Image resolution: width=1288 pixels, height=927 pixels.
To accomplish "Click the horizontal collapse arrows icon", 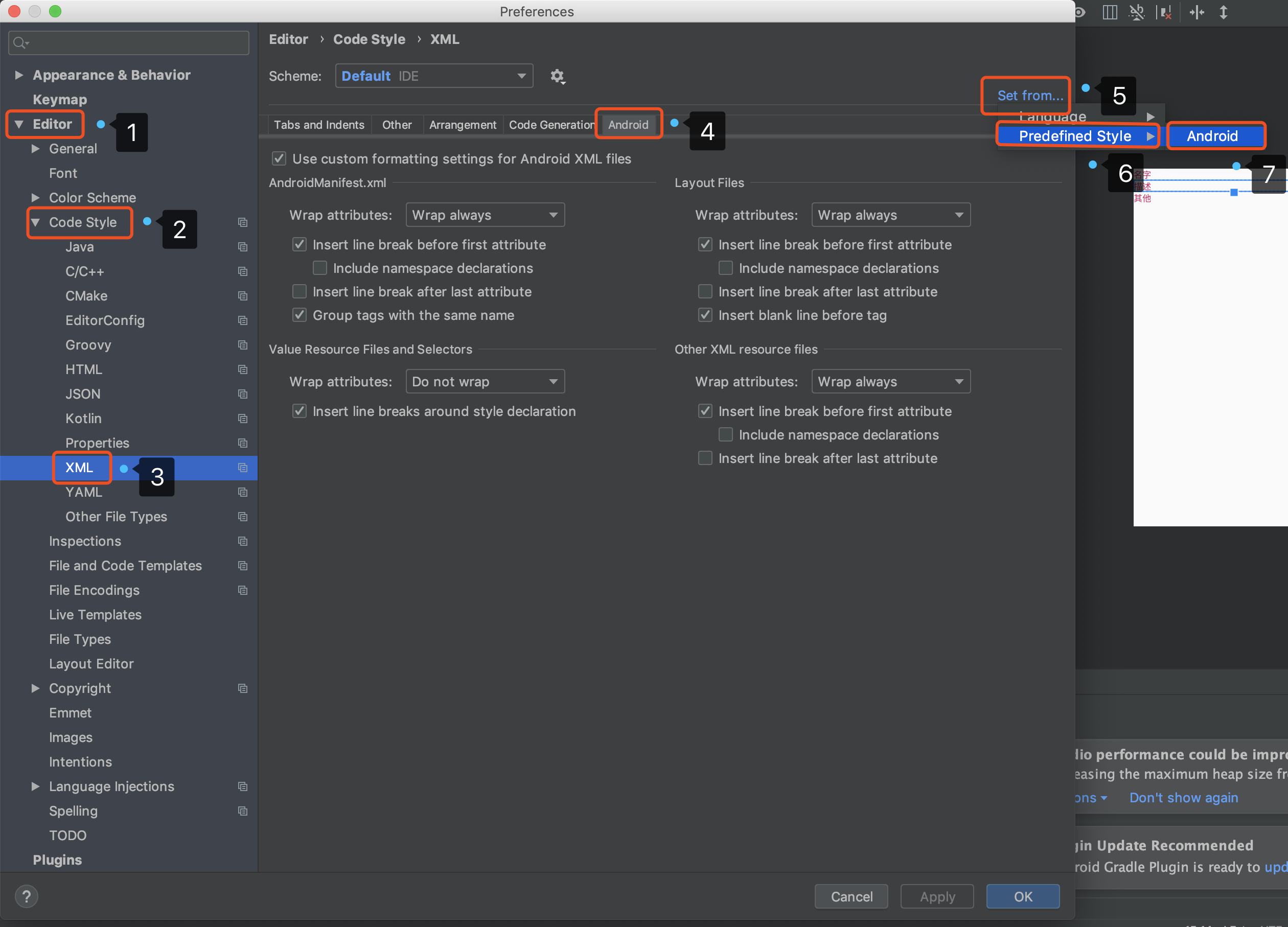I will (1197, 12).
